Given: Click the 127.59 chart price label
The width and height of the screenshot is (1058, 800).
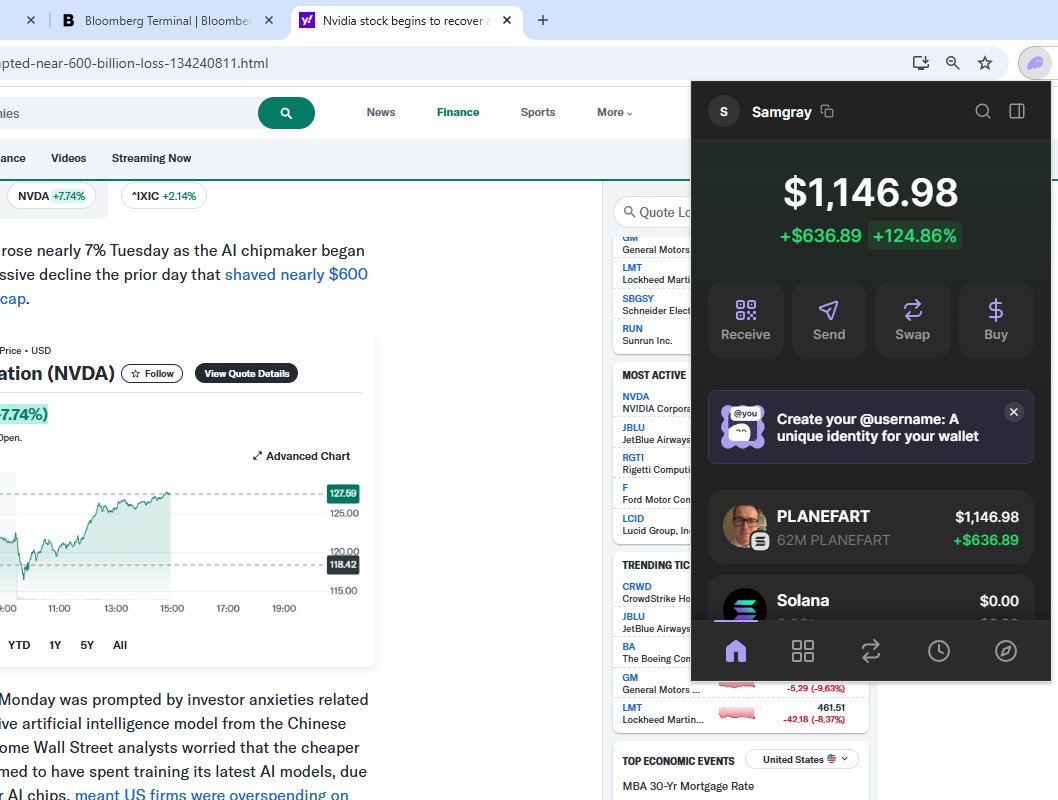Looking at the screenshot, I should coord(343,494).
